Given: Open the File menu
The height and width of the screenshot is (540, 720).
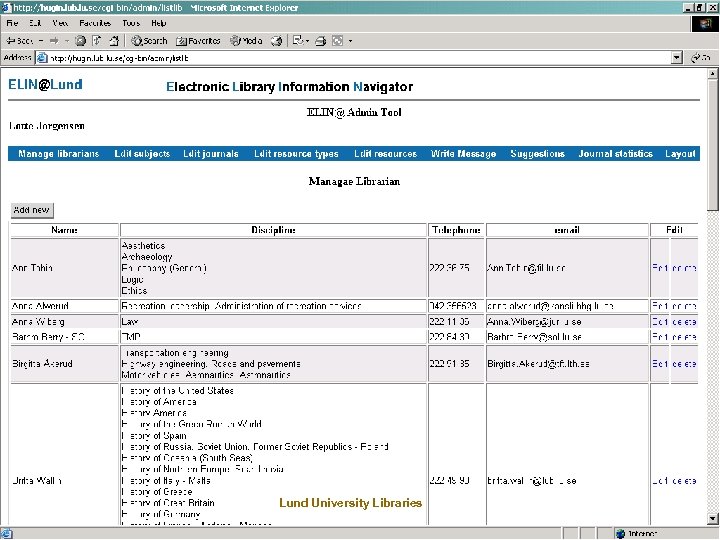Looking at the screenshot, I should coord(12,23).
